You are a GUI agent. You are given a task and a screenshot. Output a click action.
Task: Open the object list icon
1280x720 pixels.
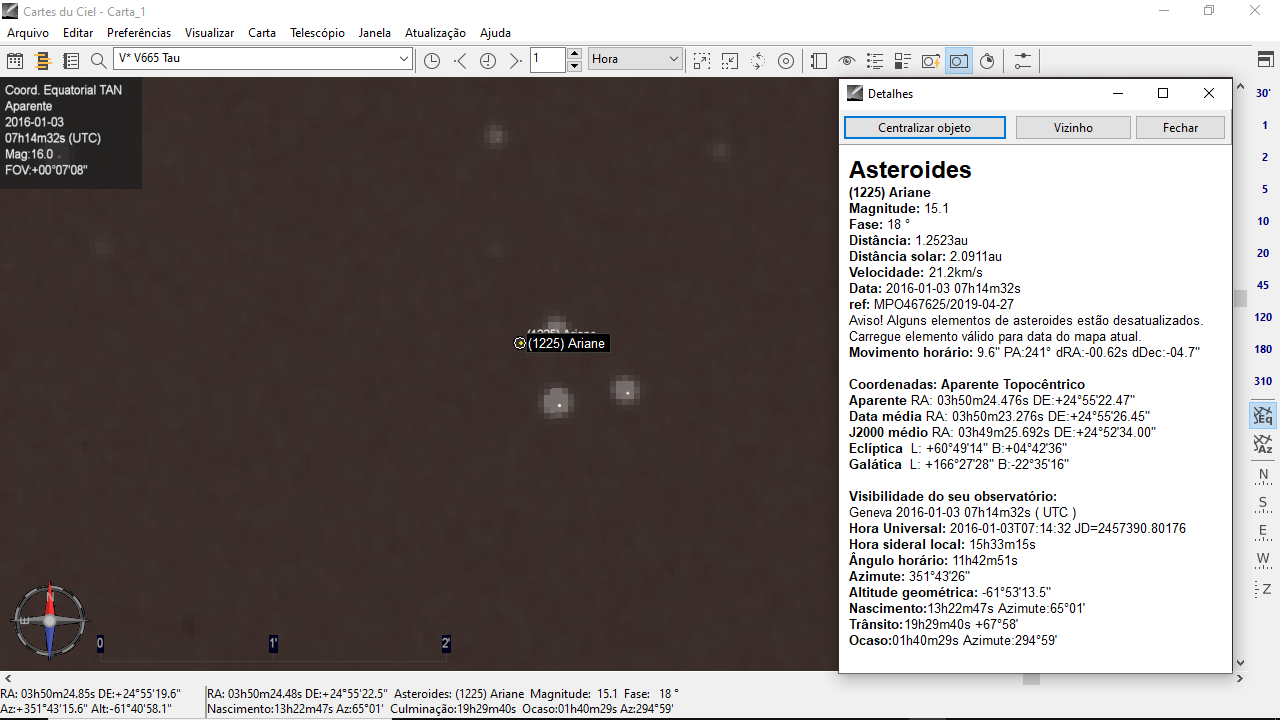pyautogui.click(x=71, y=61)
